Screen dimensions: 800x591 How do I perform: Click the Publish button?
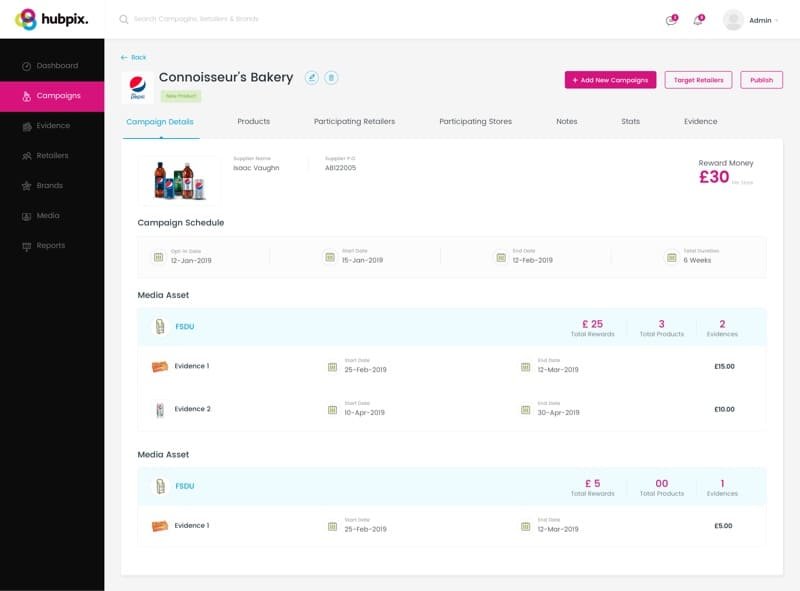(761, 80)
